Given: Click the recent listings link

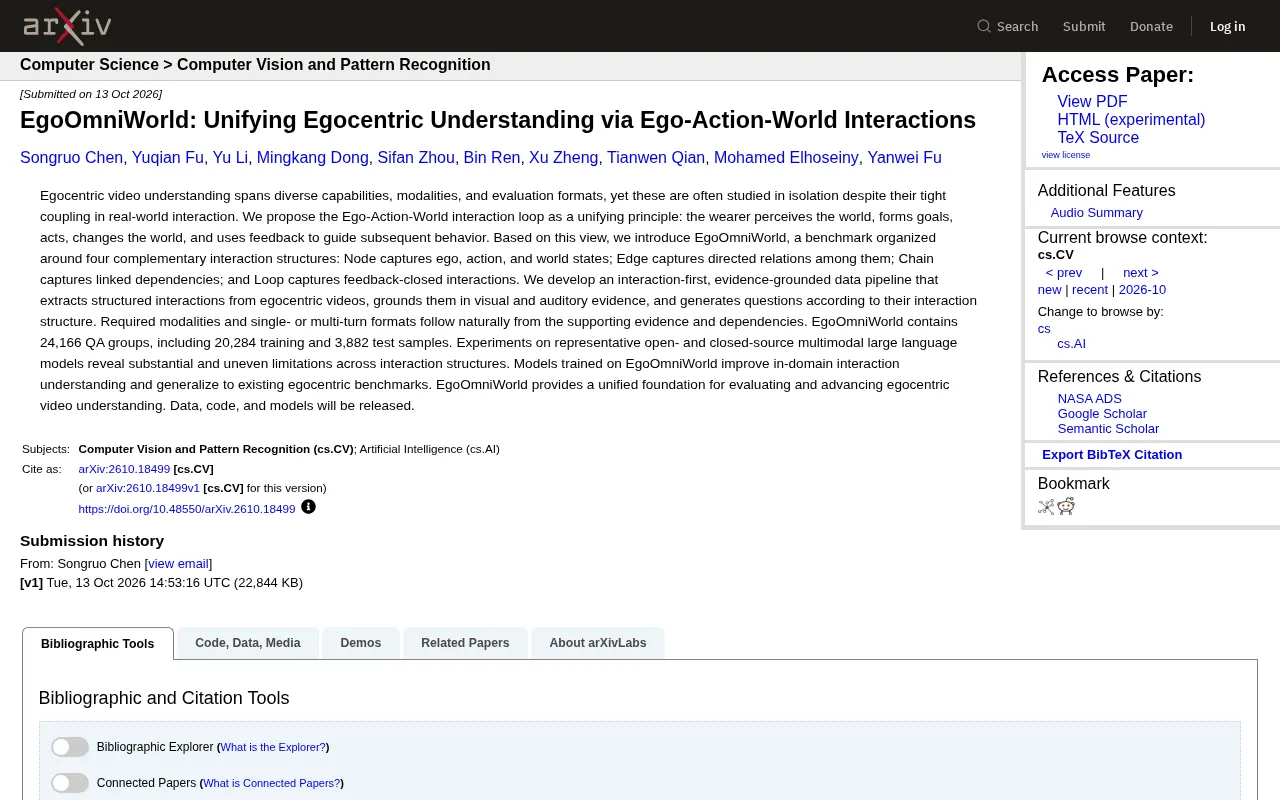Looking at the screenshot, I should point(1090,290).
